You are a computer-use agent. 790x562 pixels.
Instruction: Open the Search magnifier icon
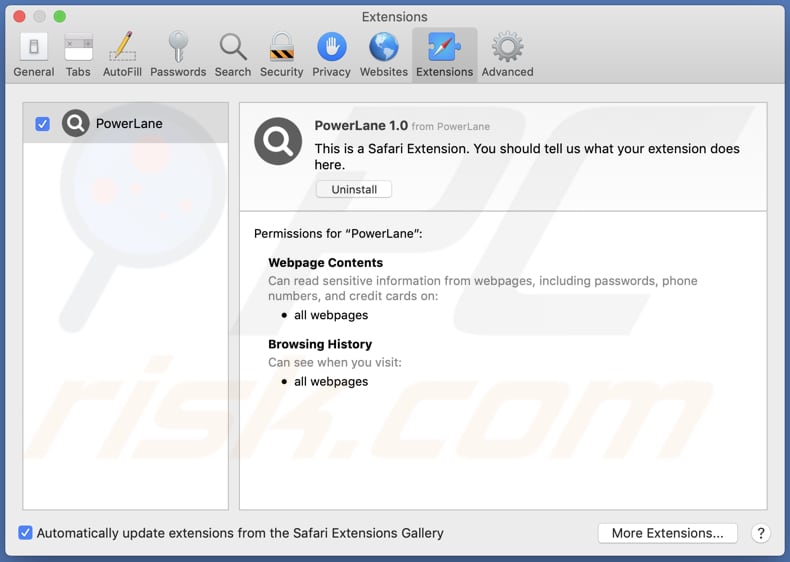[233, 47]
